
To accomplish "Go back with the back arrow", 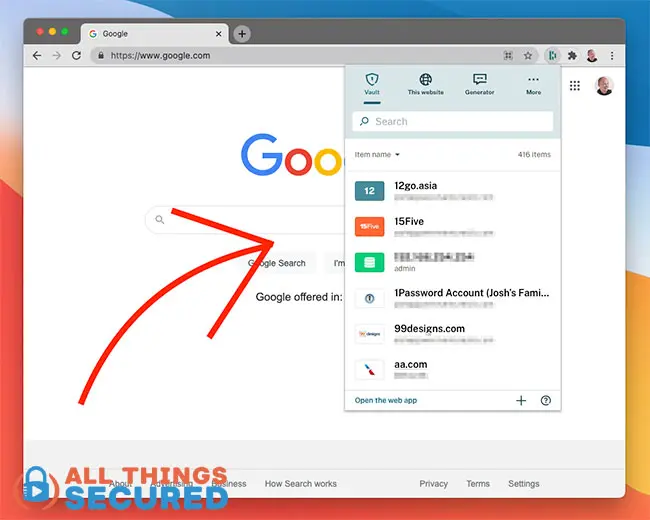I will [37, 55].
